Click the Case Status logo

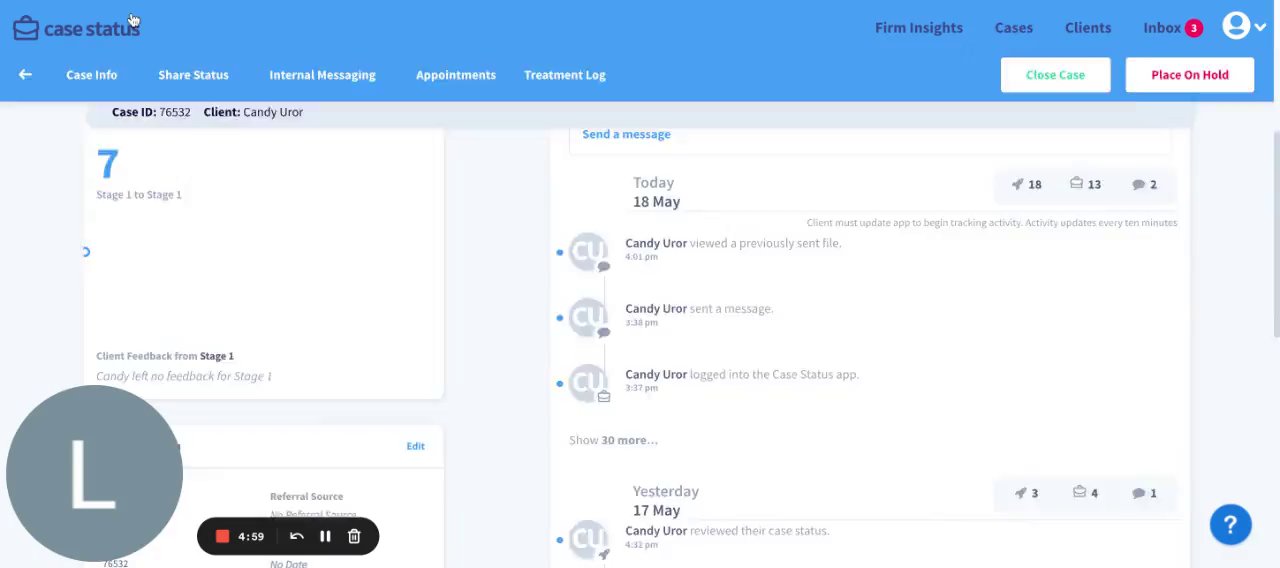pos(76,28)
